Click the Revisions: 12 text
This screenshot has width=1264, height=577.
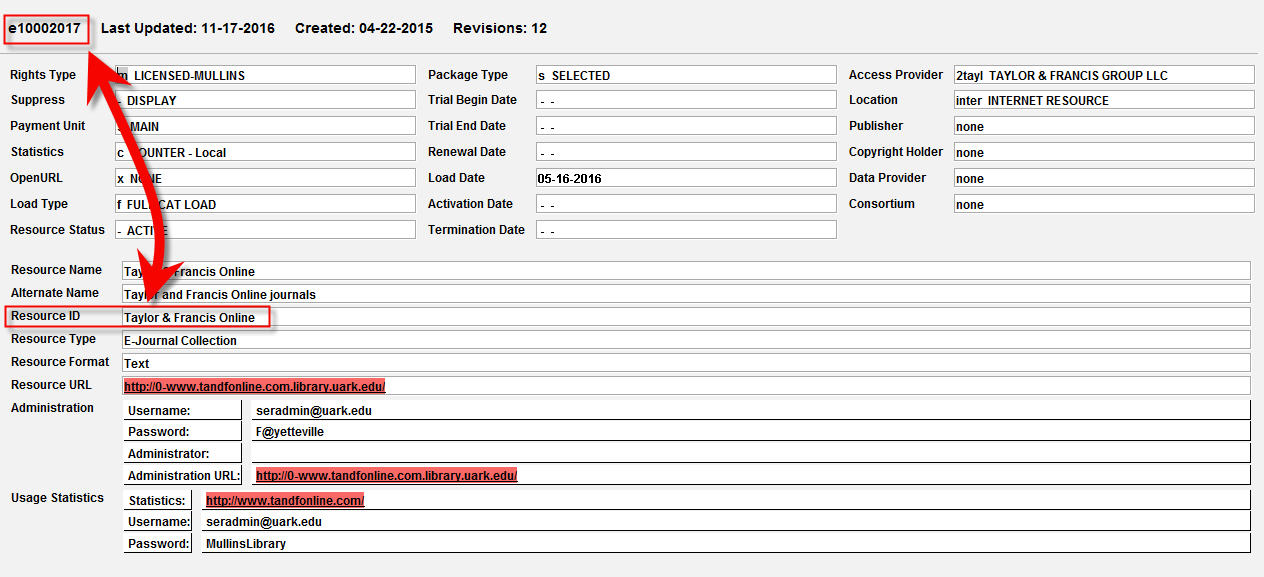(500, 28)
